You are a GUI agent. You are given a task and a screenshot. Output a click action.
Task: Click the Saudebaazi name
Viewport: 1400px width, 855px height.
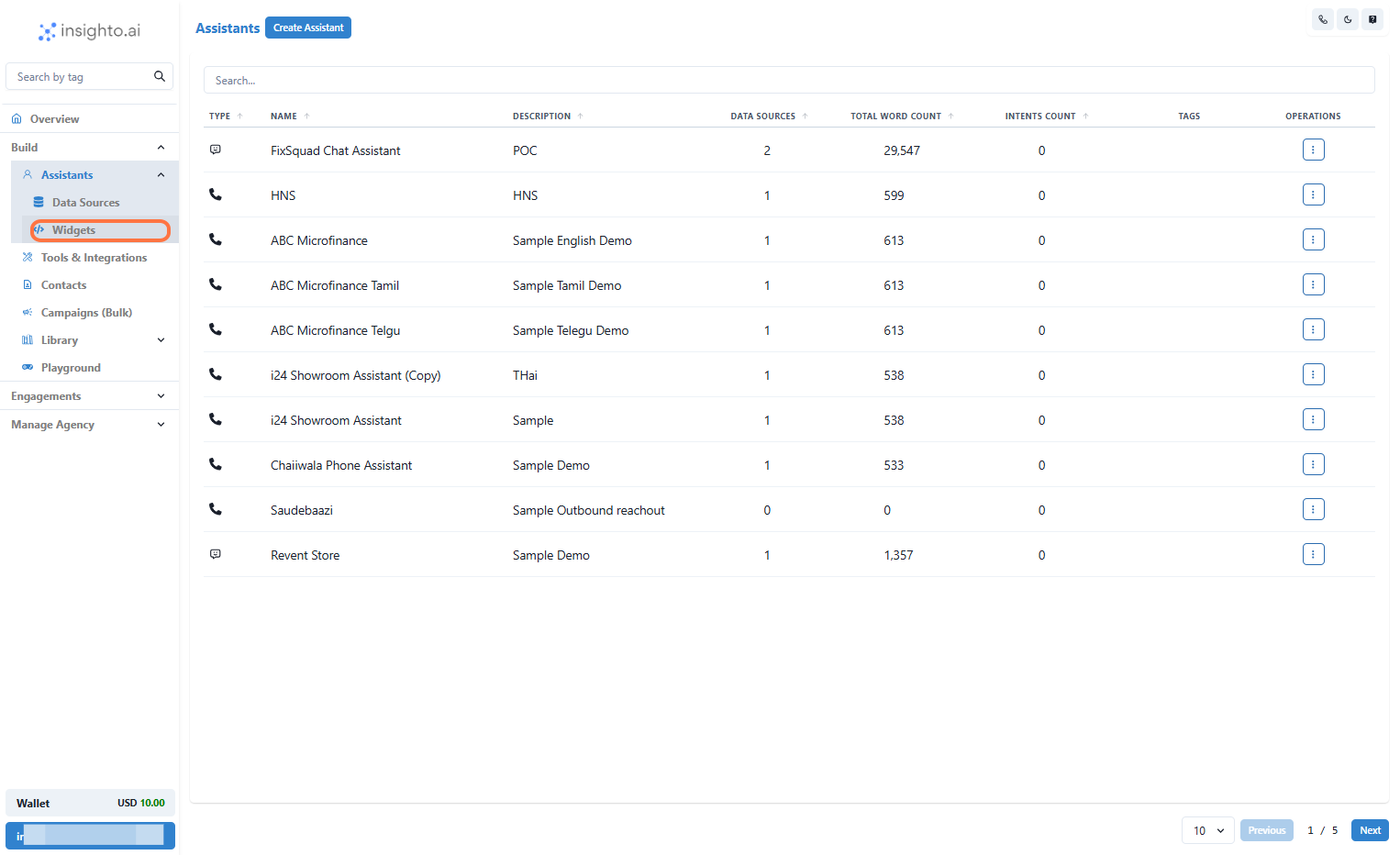[x=302, y=510]
